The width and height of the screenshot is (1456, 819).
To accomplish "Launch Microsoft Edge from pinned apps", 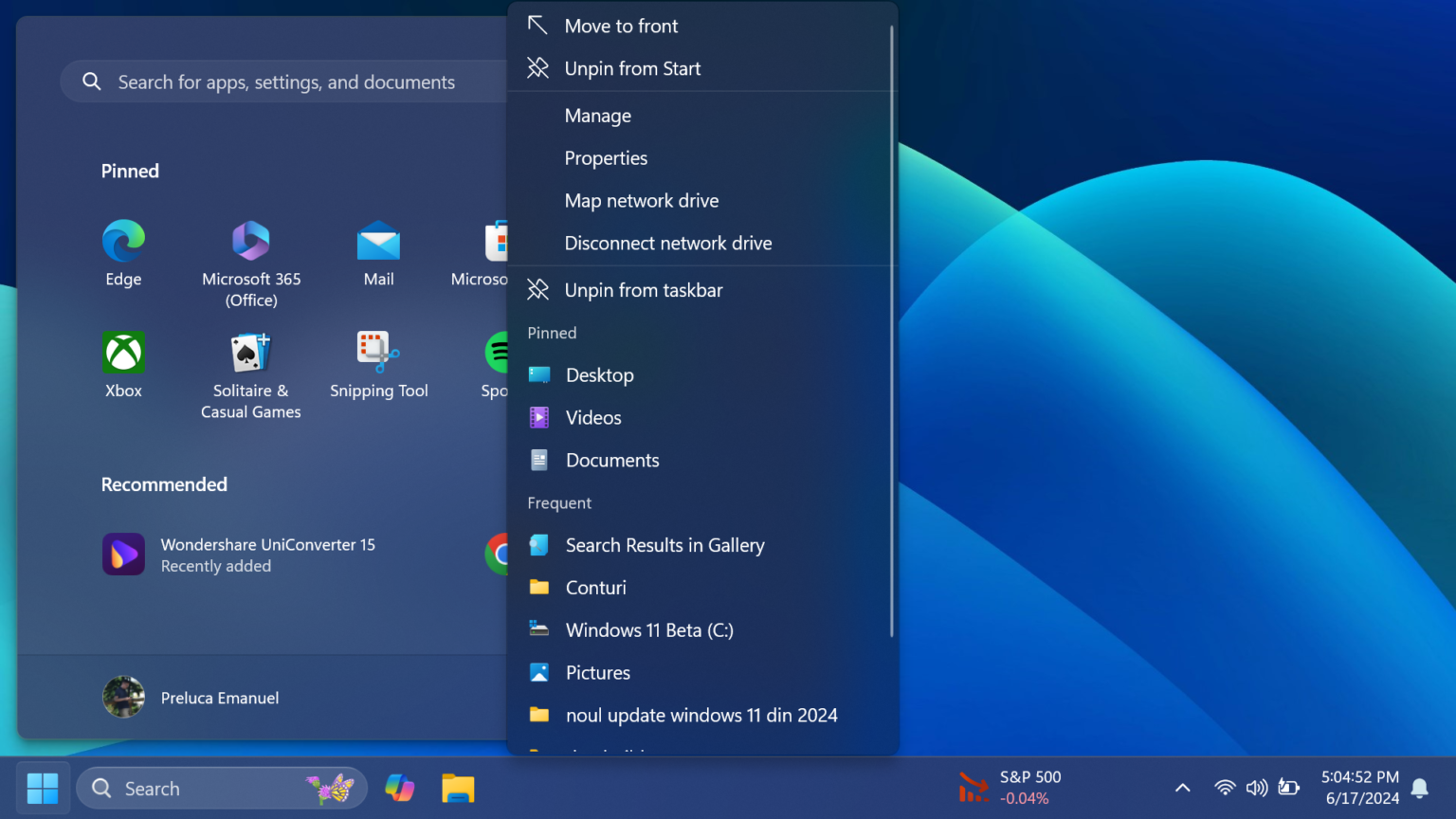I will click(123, 254).
